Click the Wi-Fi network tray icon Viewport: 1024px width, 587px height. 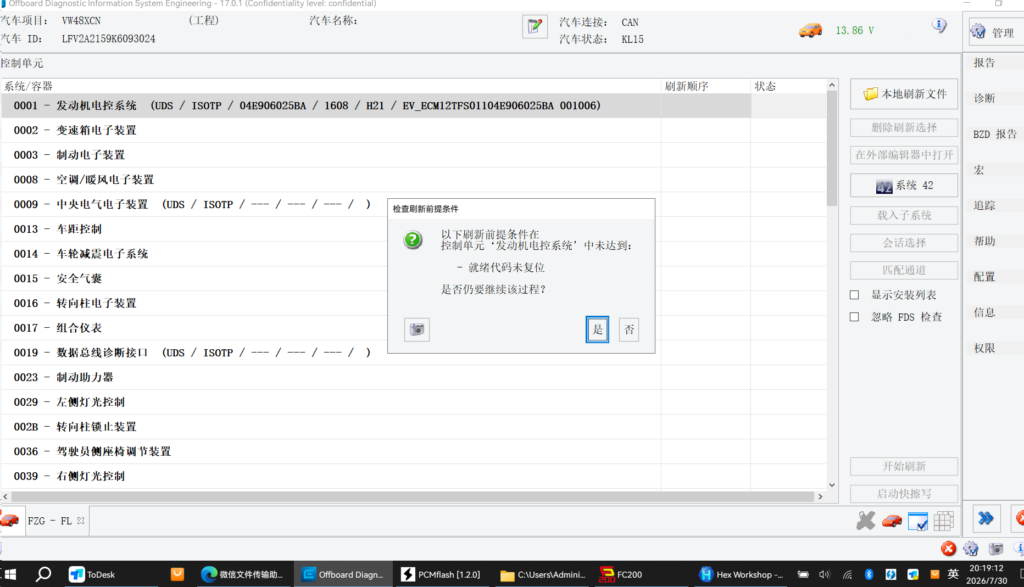click(847, 575)
